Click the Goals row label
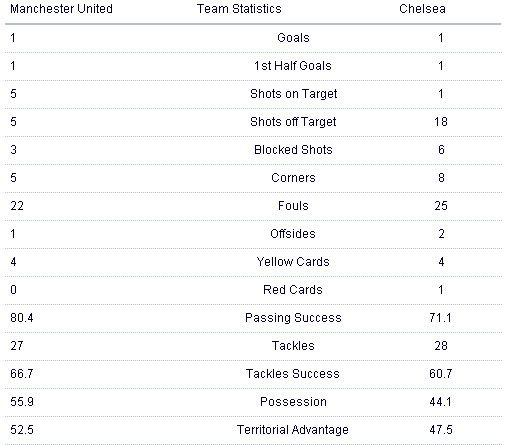506x445 pixels. (293, 38)
